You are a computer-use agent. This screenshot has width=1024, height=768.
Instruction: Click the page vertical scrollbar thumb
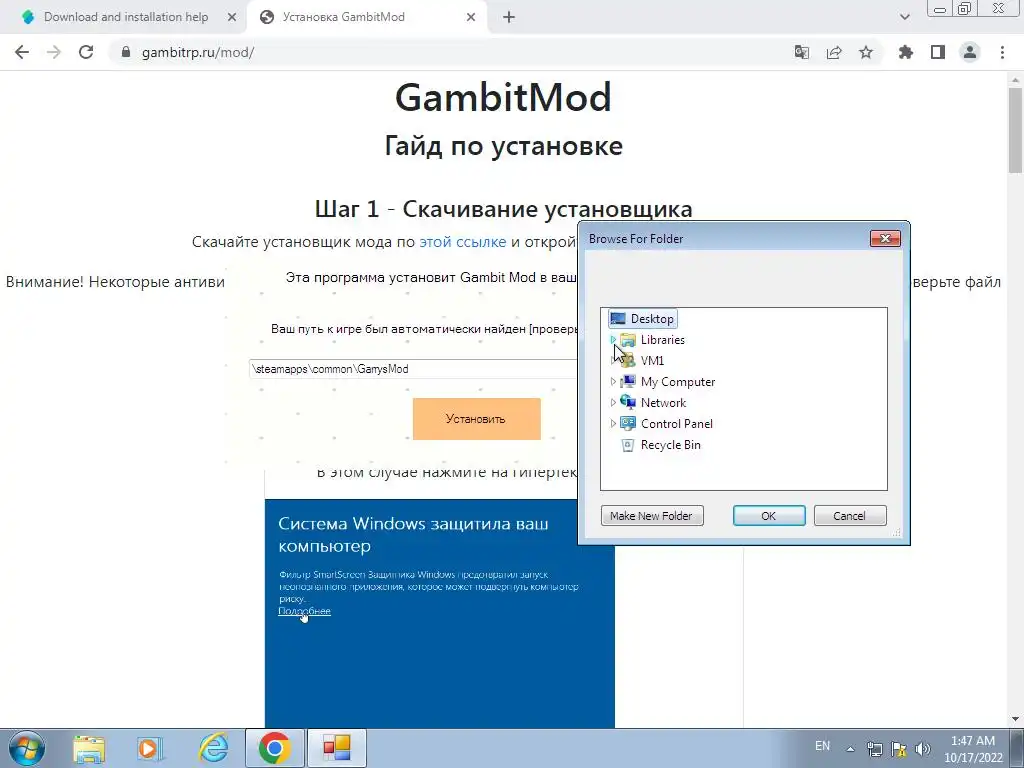pyautogui.click(x=1016, y=131)
